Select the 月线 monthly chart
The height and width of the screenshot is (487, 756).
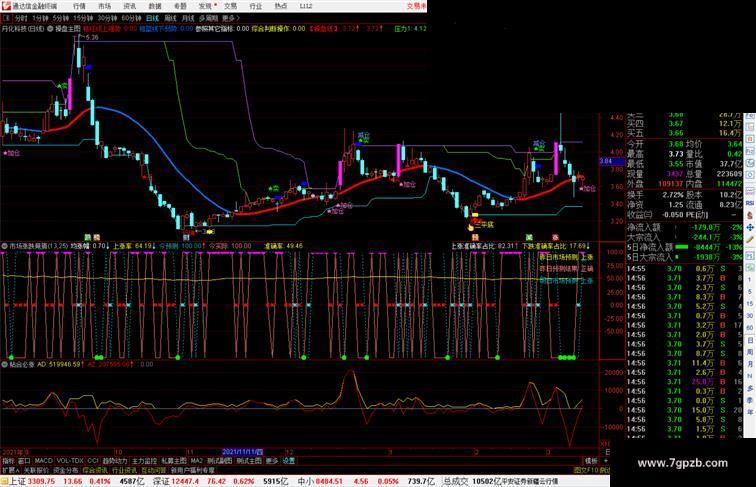tap(188, 18)
